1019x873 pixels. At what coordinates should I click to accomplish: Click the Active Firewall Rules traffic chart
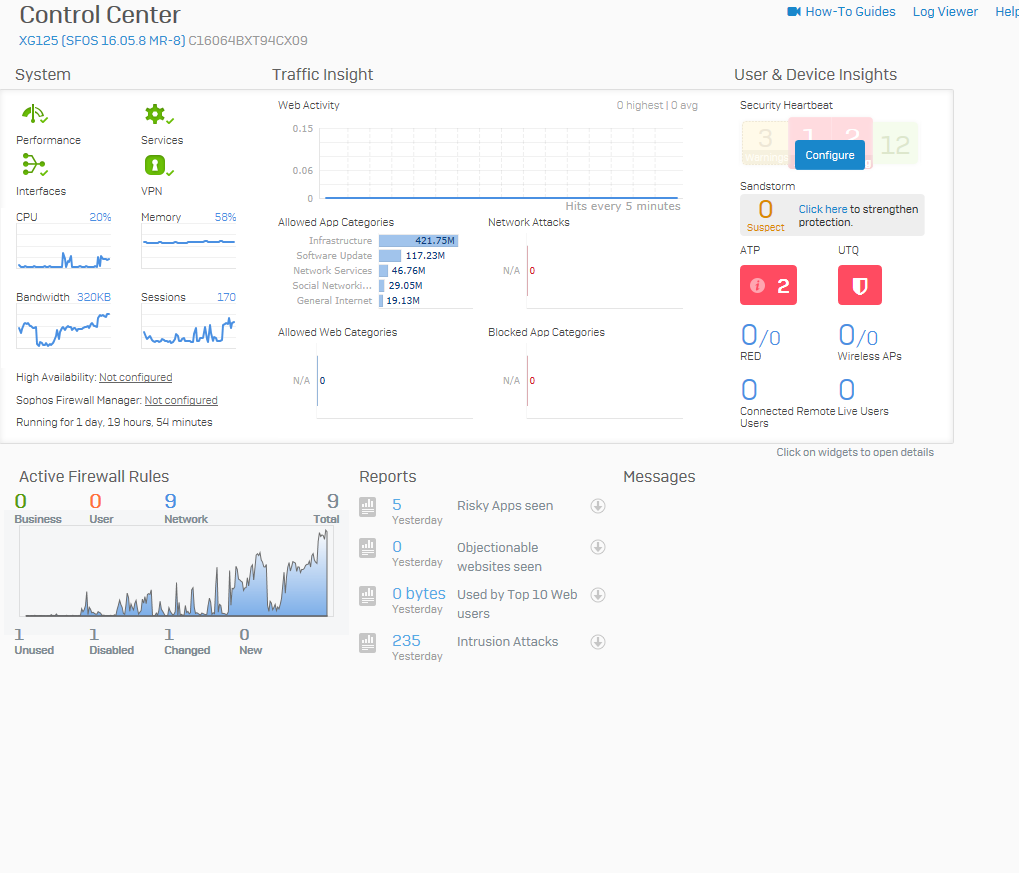point(175,571)
